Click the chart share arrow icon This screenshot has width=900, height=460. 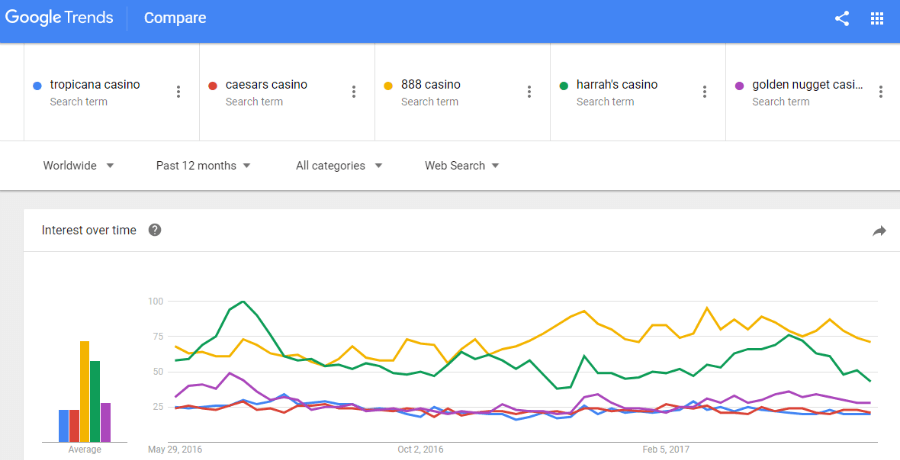(879, 231)
